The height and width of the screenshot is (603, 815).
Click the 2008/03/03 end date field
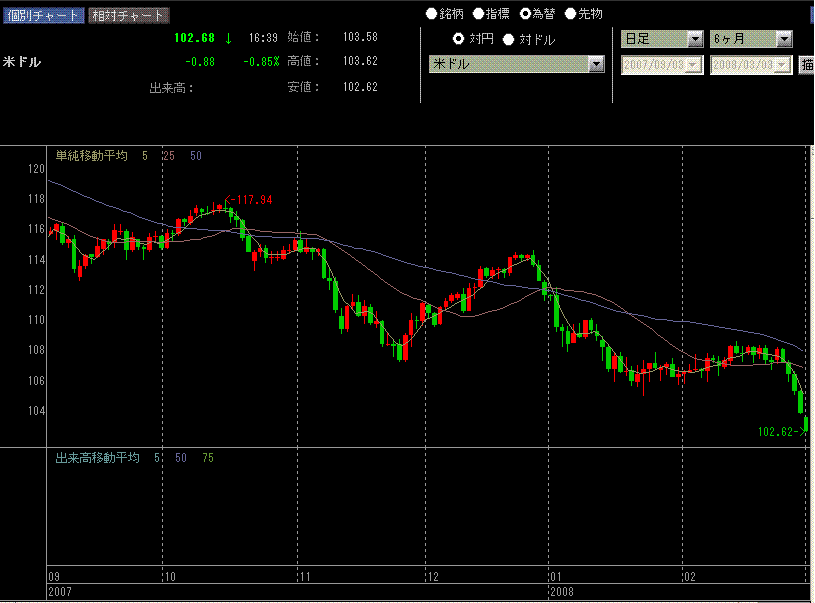pyautogui.click(x=750, y=64)
